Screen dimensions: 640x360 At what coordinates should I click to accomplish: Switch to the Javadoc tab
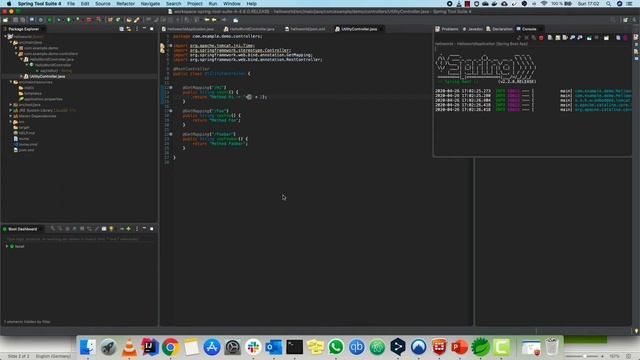point(475,29)
